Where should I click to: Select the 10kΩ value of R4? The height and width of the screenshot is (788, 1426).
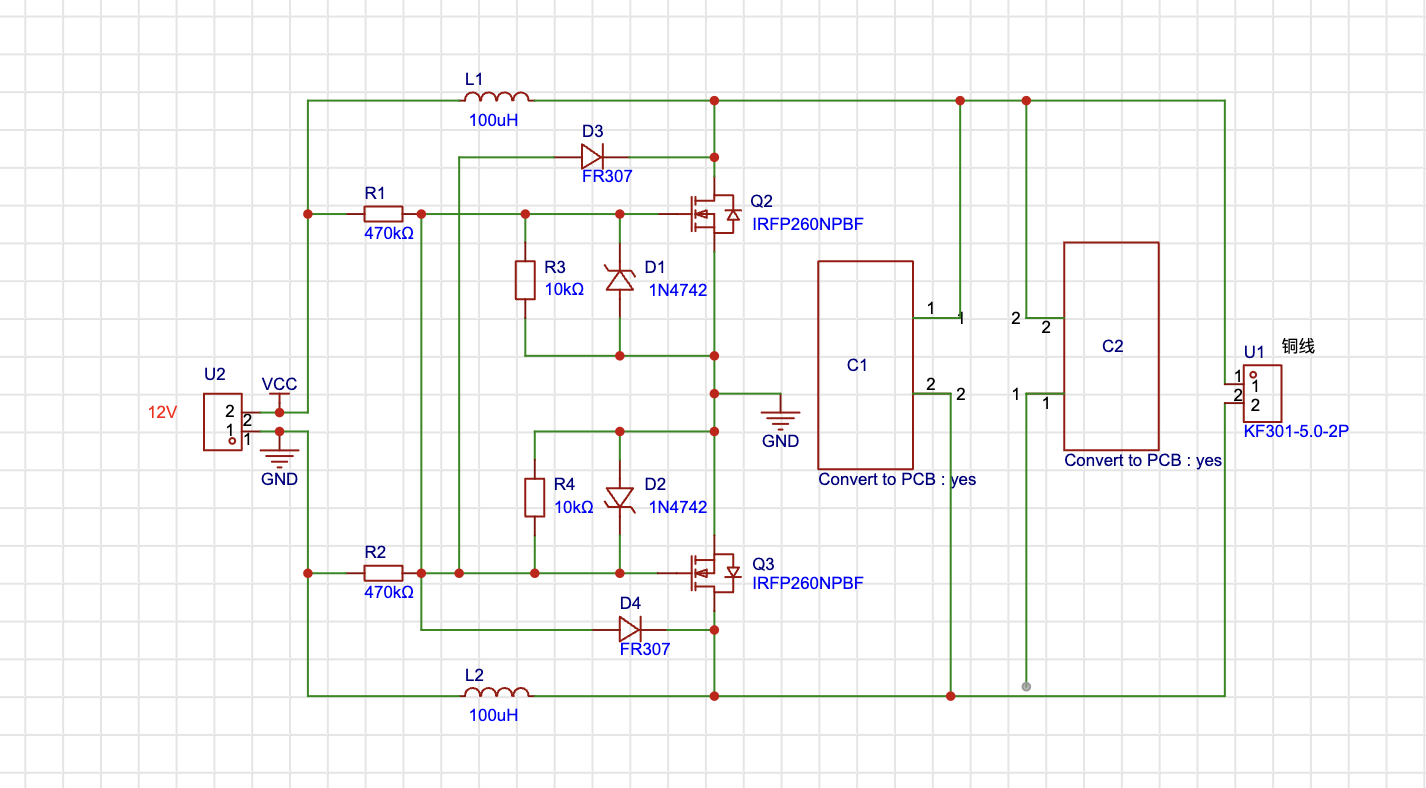coord(574,507)
